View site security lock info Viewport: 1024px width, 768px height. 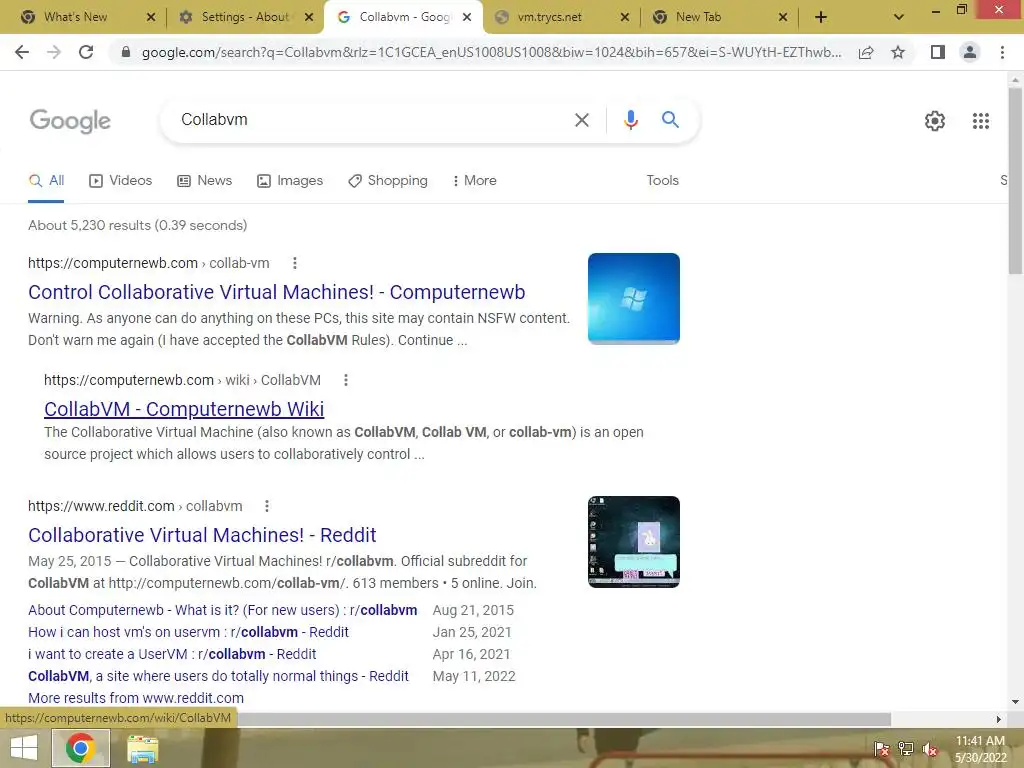point(126,52)
